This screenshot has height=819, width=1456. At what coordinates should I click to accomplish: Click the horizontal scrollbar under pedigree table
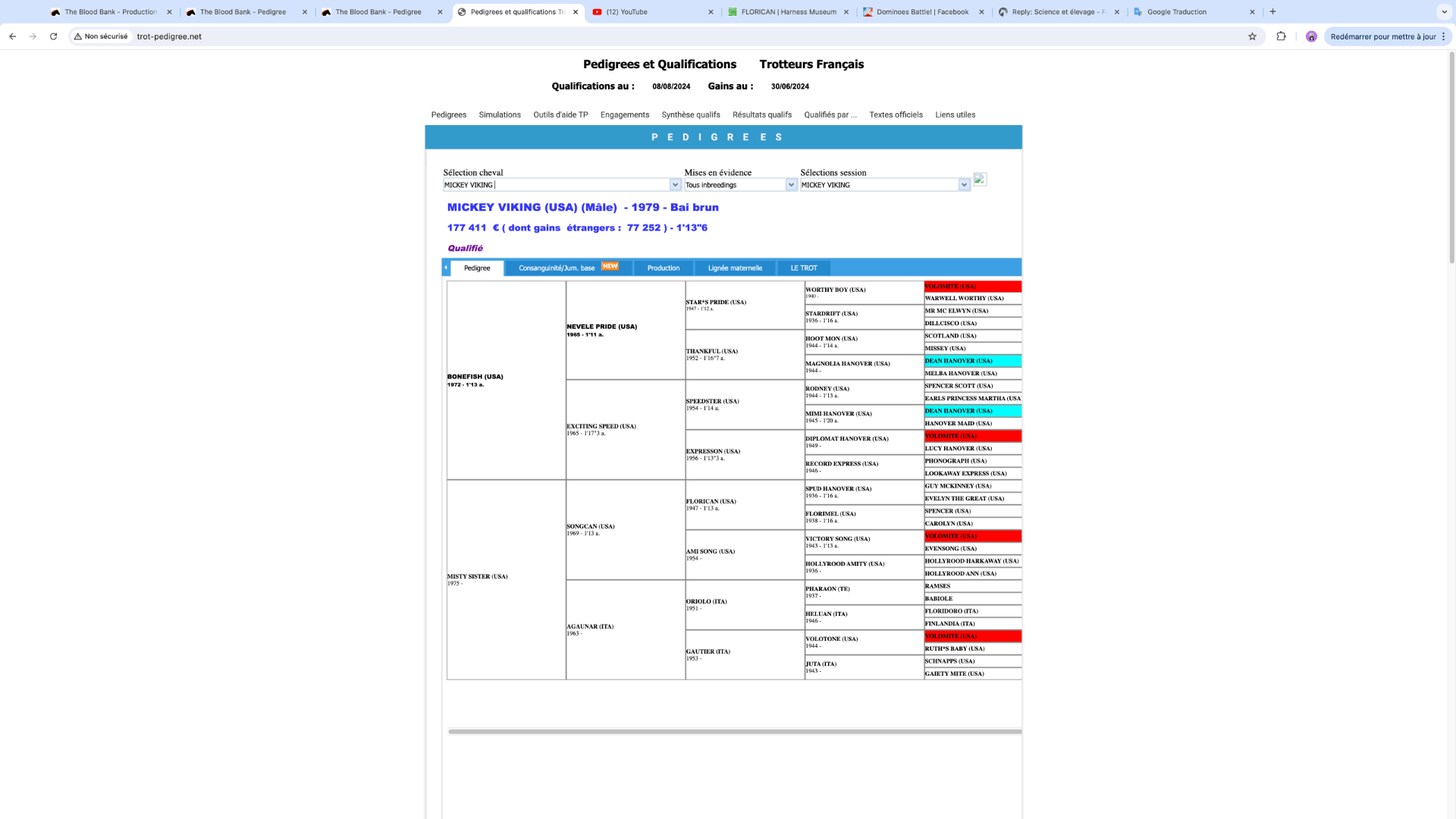[x=735, y=732]
